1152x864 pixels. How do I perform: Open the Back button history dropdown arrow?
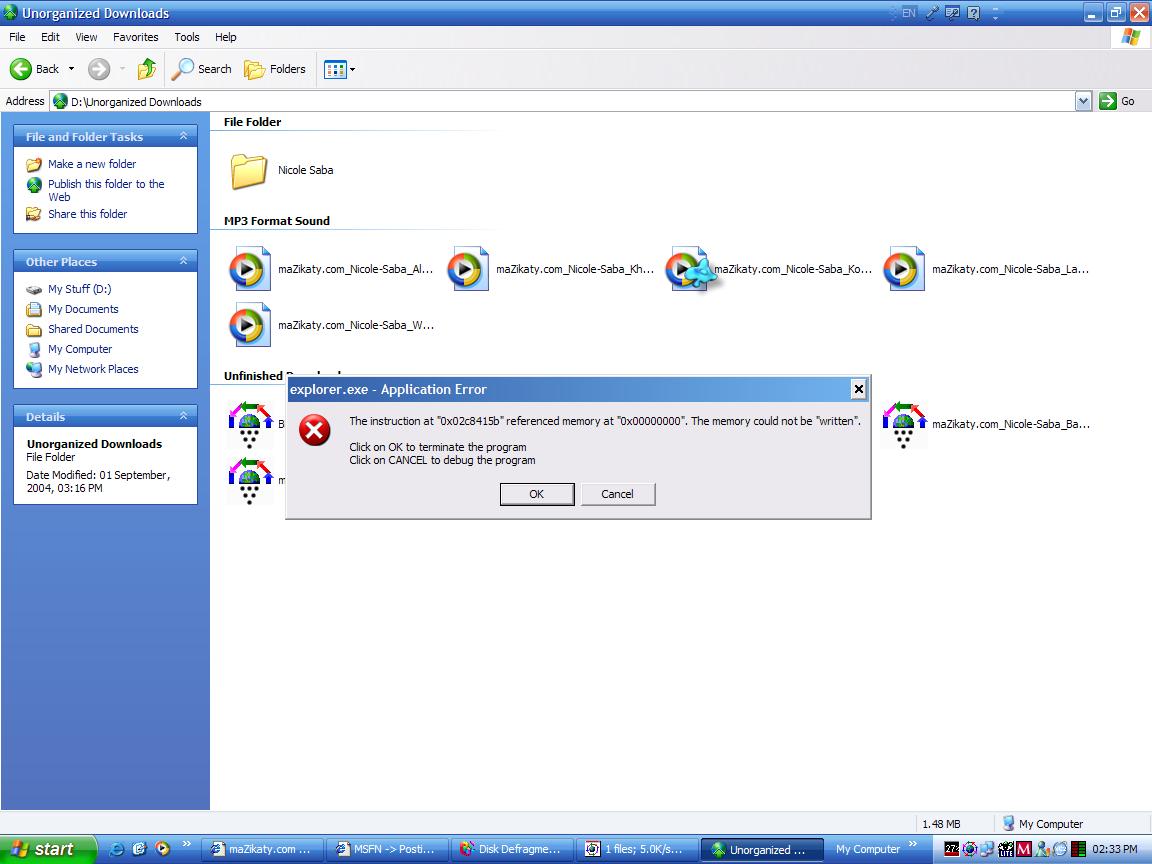coord(71,69)
